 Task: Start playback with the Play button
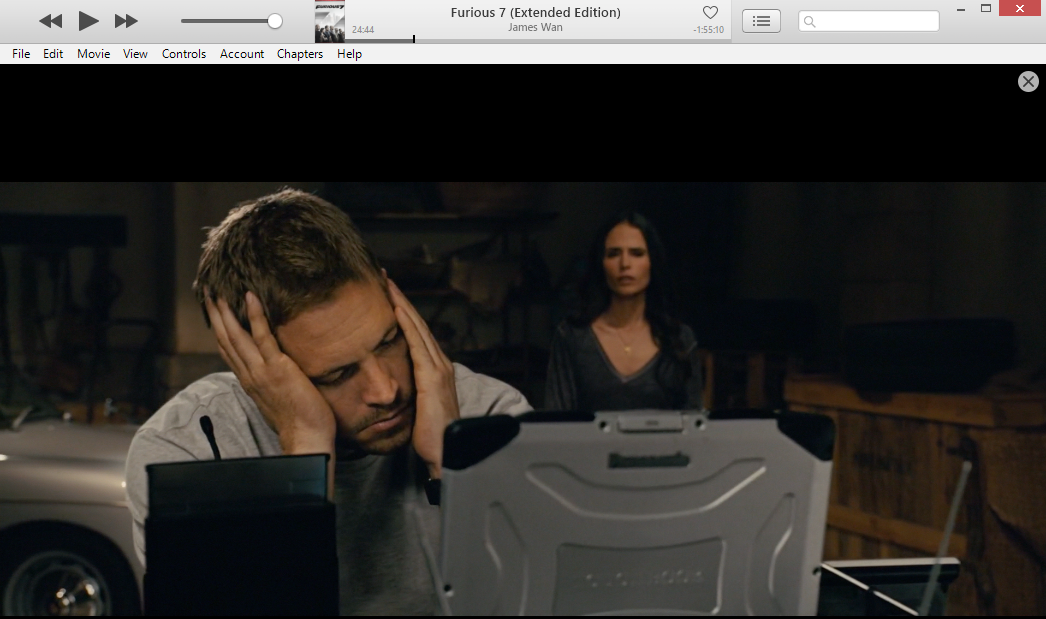(x=88, y=21)
